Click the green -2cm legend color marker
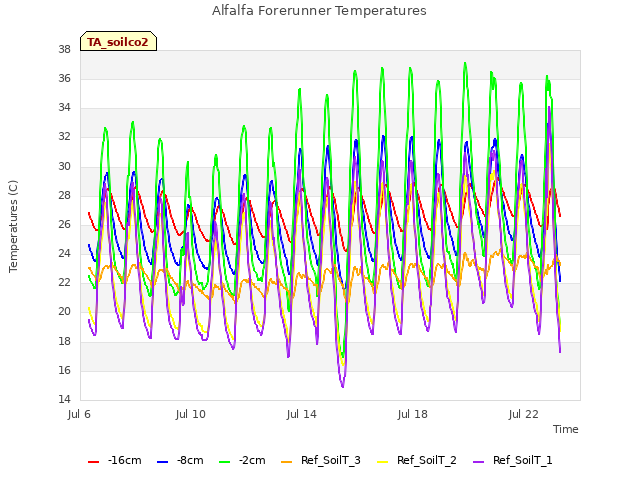 coord(224,462)
